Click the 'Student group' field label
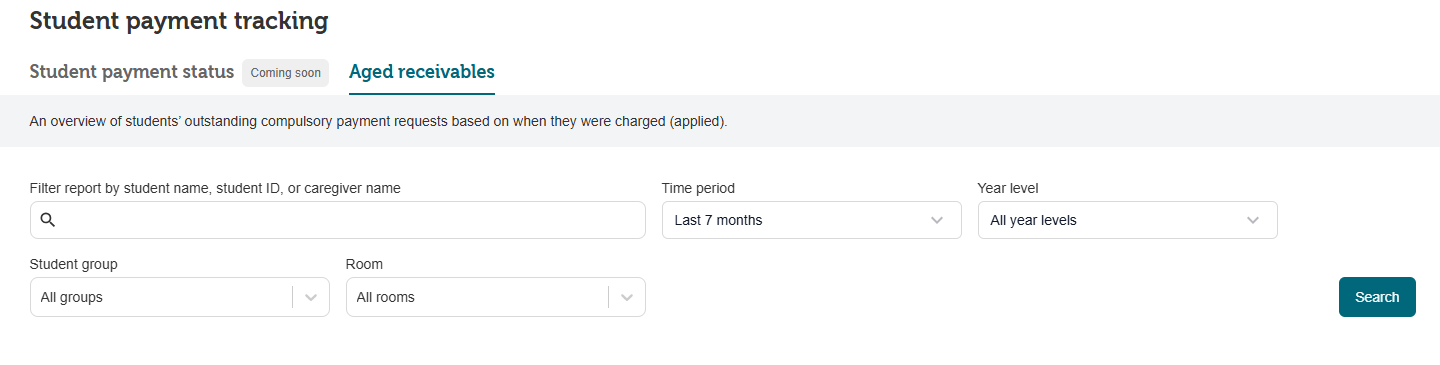Screen dimensions: 1440x365 tap(74, 265)
